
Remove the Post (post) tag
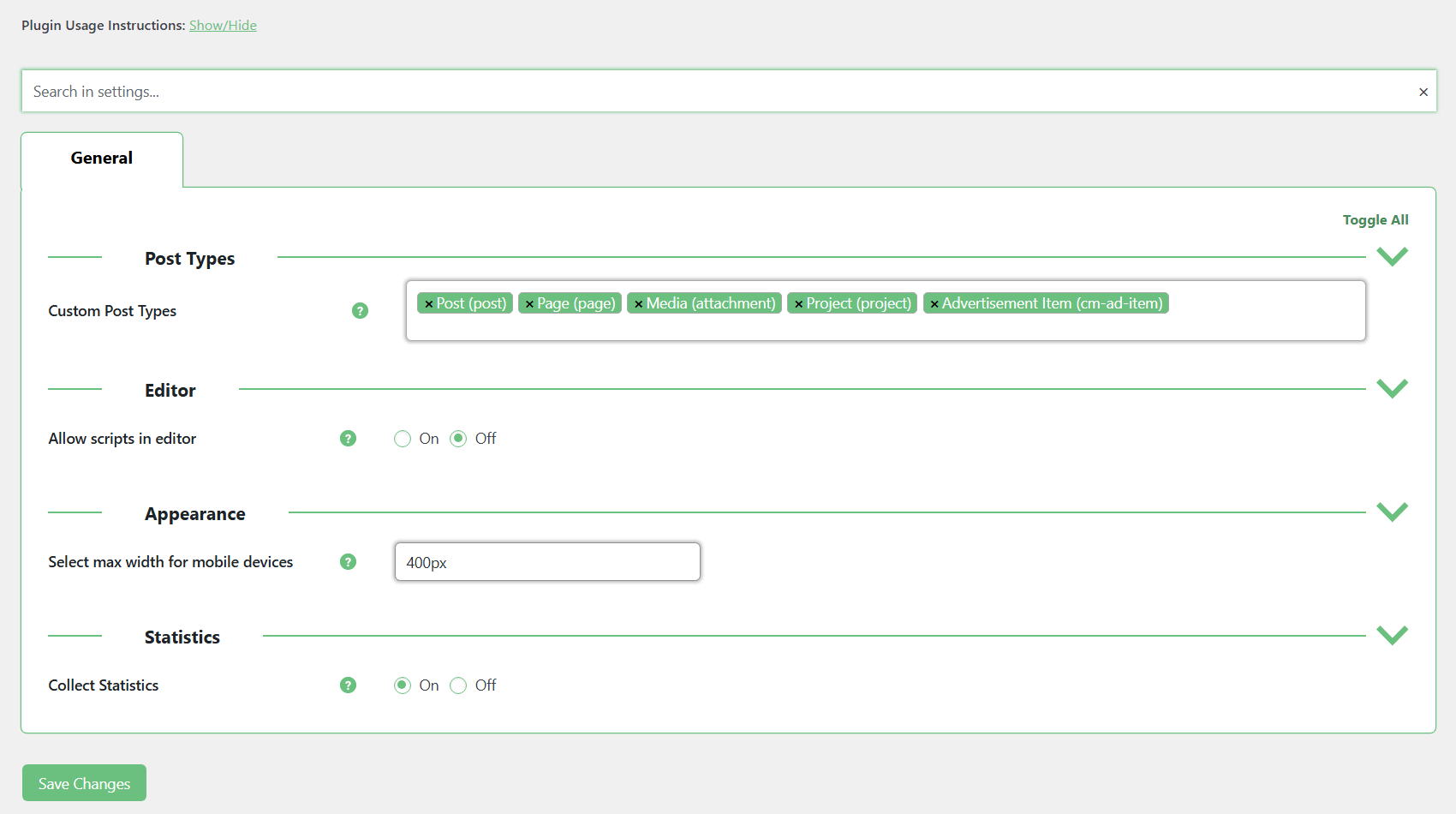tap(428, 304)
